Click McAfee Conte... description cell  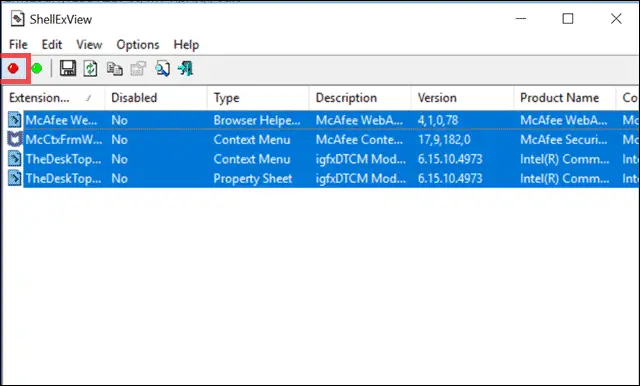point(360,140)
